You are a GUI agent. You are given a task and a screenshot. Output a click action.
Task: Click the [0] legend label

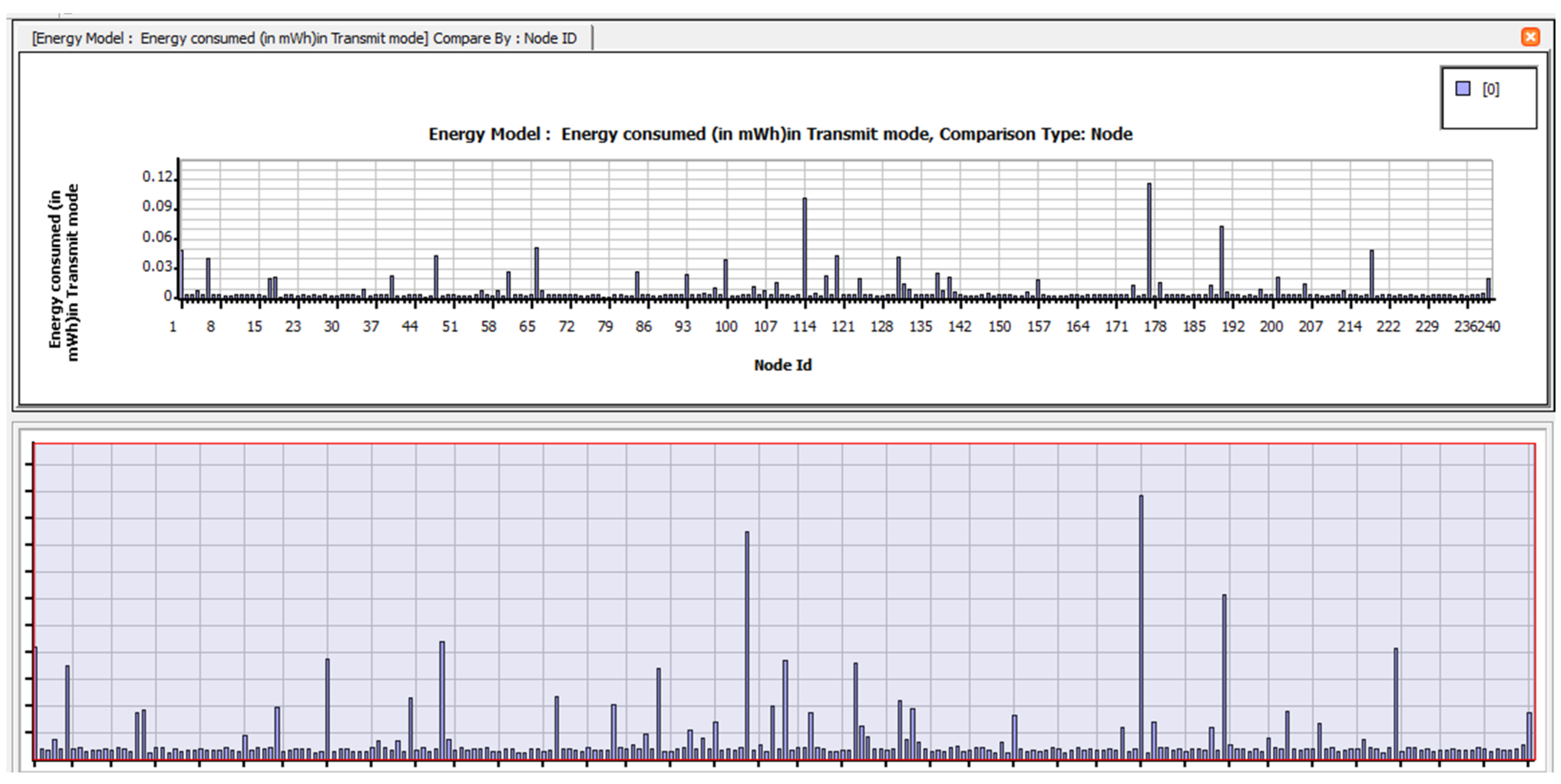1491,90
